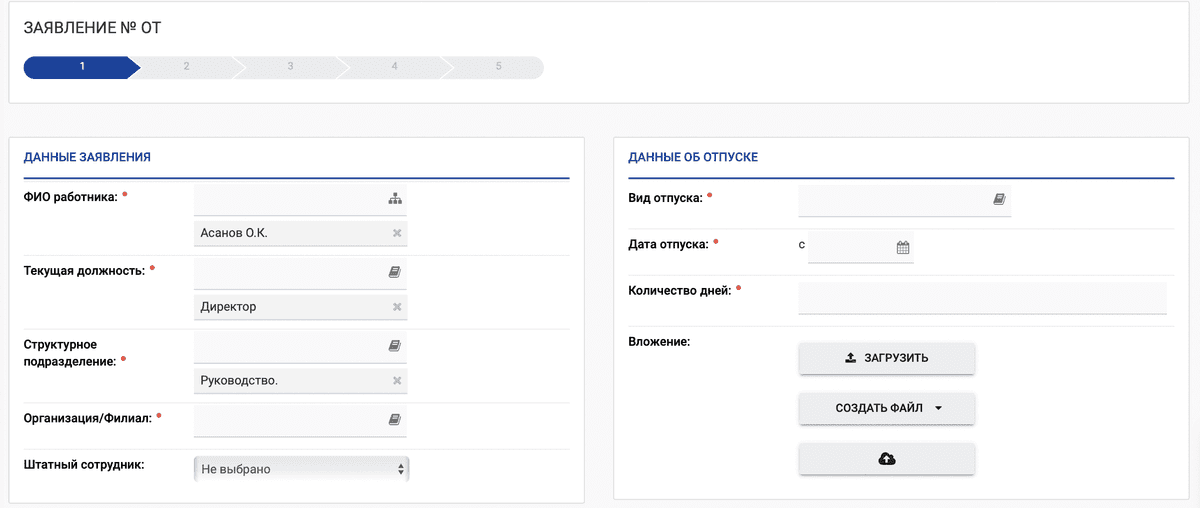Click book icon in Организация/Филиал field
The height and width of the screenshot is (508, 1200).
click(394, 419)
